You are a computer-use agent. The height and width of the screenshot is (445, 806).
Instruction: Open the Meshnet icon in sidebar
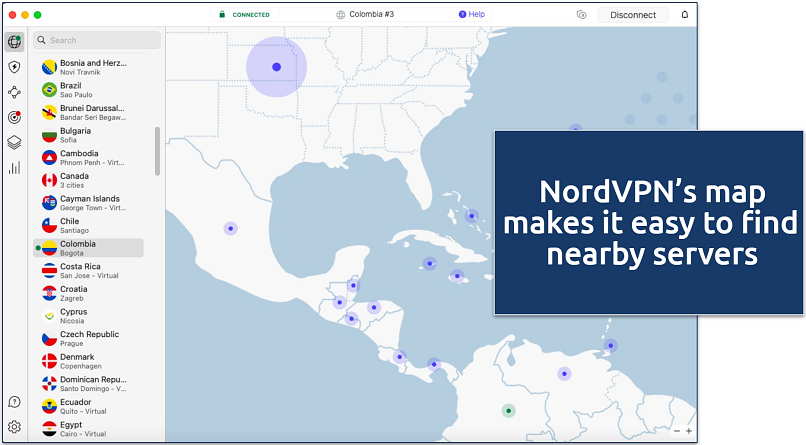[x=14, y=92]
